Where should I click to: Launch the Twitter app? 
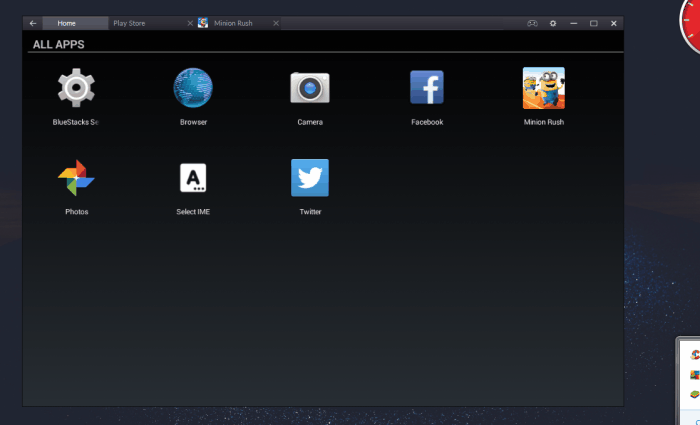310,178
